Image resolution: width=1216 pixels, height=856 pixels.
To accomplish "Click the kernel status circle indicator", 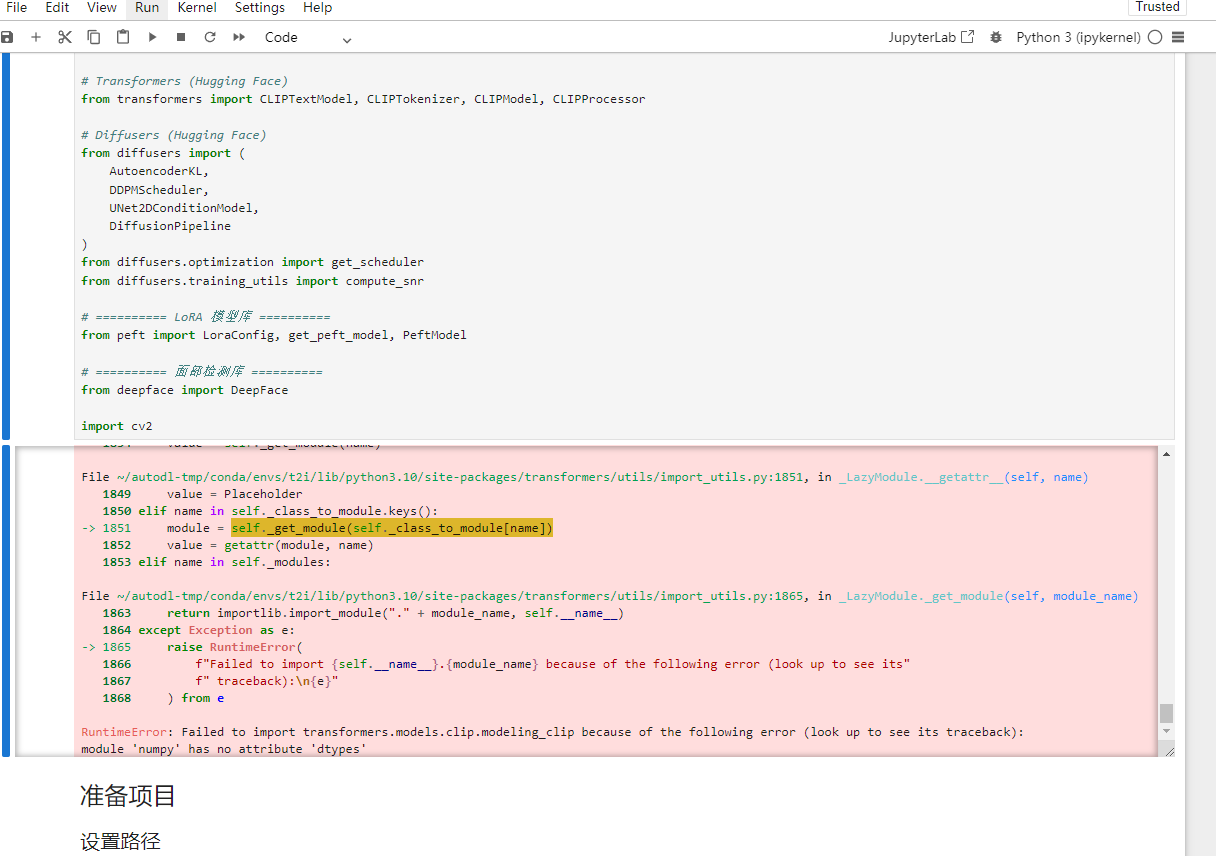I will 1155,37.
